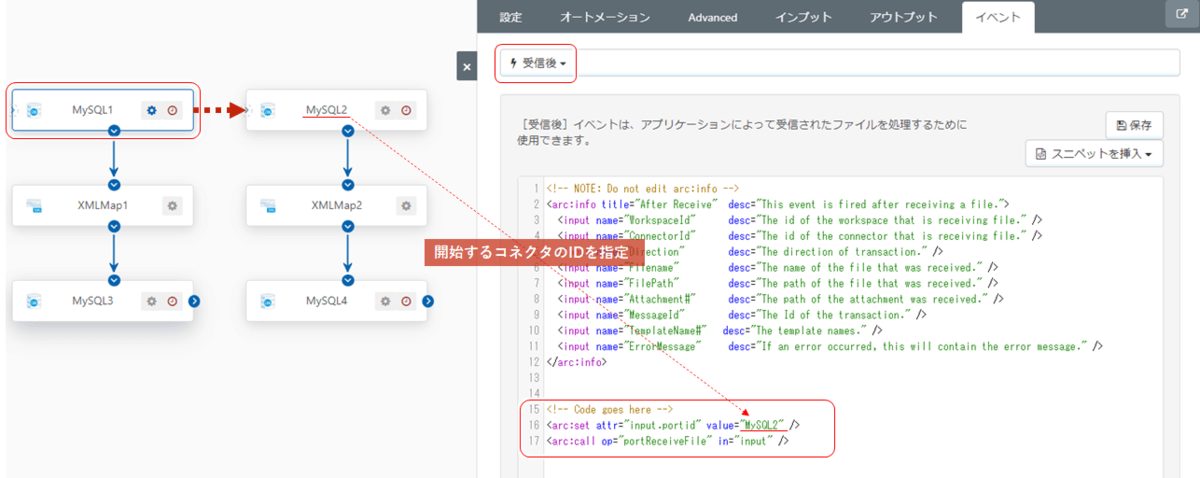Screen dimensions: 1200x478
Task: Click MySQL3 right output arrow
Action: click(194, 301)
